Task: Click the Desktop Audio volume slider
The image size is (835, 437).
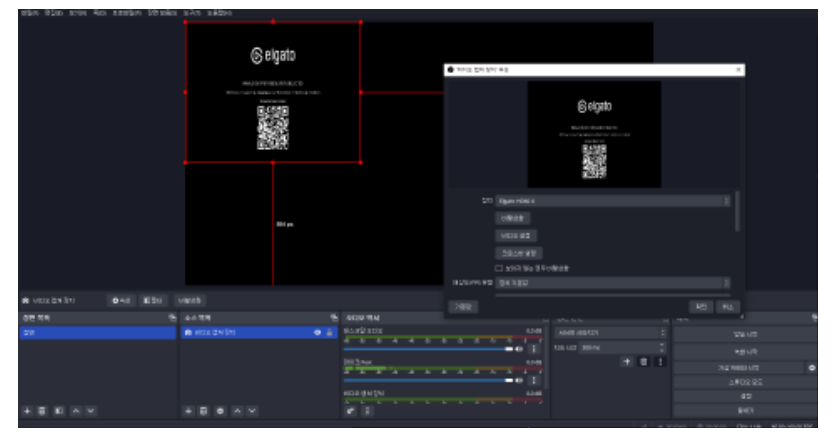Action: click(428, 349)
